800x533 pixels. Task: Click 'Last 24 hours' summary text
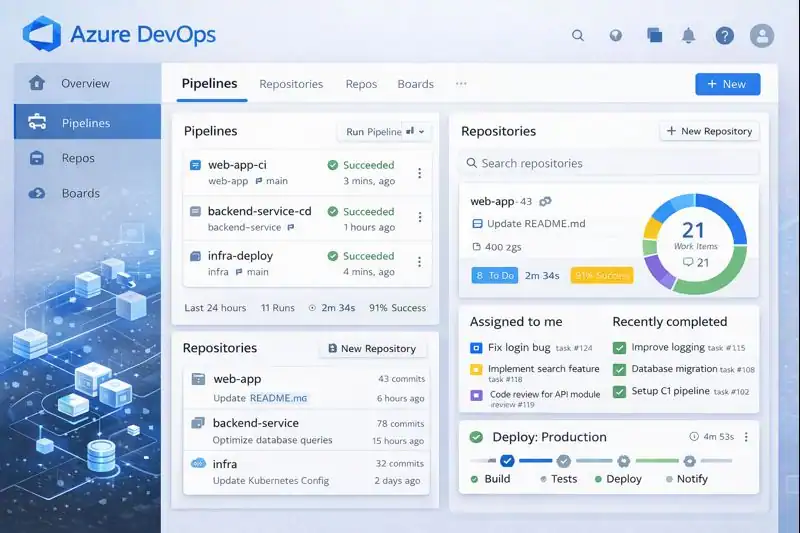tap(215, 308)
